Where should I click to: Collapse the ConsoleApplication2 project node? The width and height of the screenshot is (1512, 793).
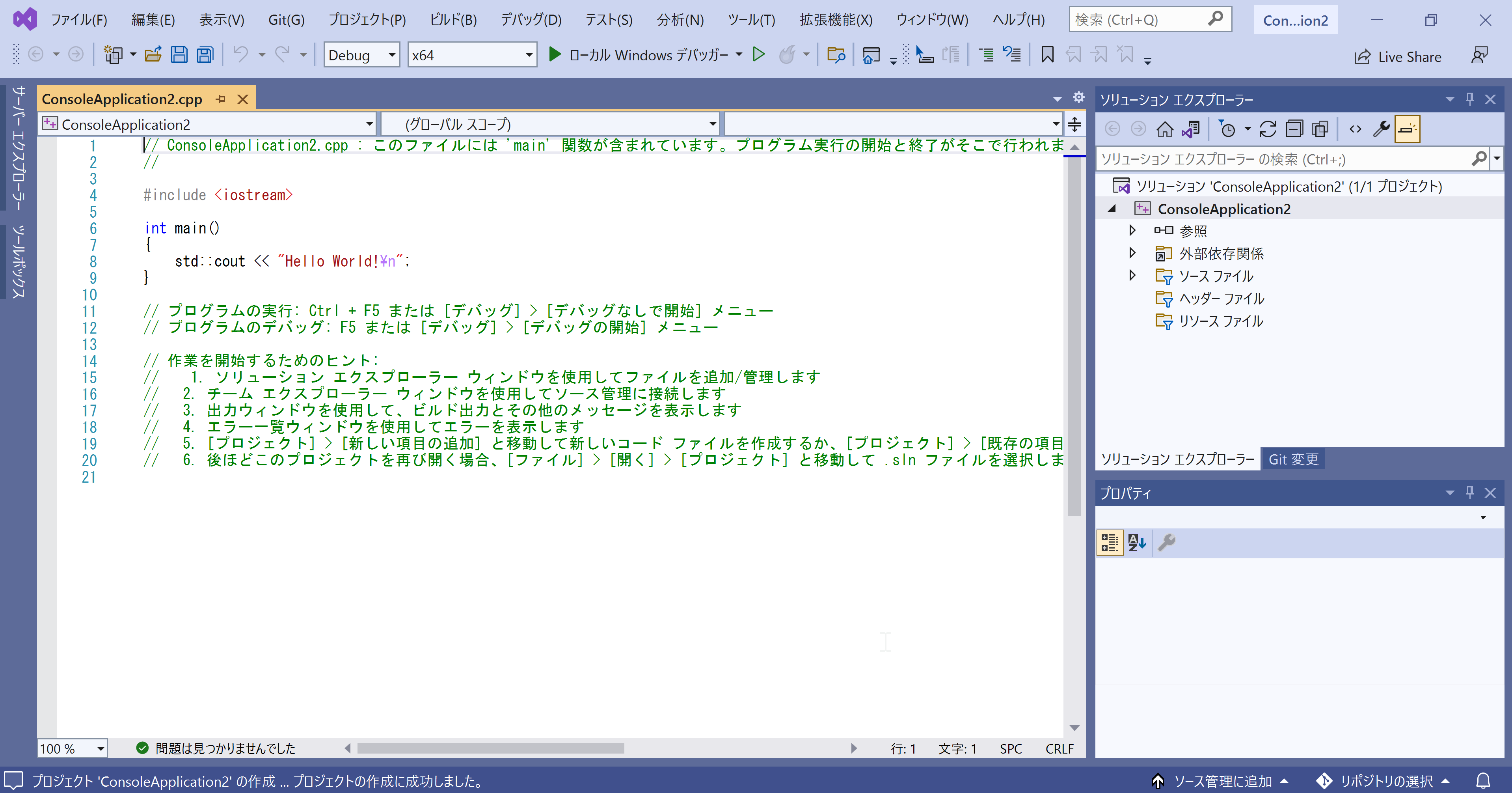coord(1112,209)
